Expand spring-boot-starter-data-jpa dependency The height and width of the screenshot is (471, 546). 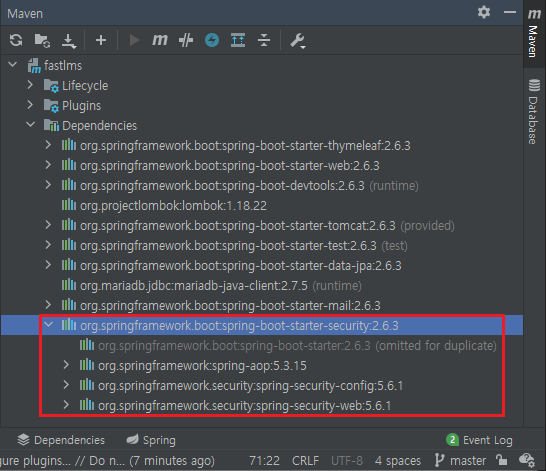click(x=48, y=265)
